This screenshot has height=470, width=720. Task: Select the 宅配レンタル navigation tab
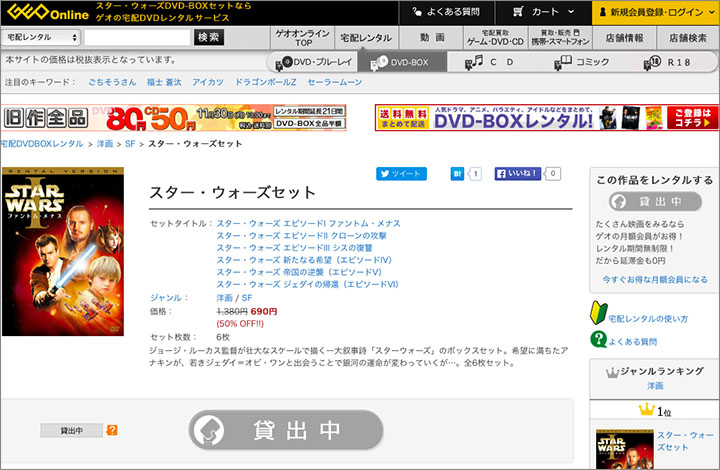tap(366, 38)
